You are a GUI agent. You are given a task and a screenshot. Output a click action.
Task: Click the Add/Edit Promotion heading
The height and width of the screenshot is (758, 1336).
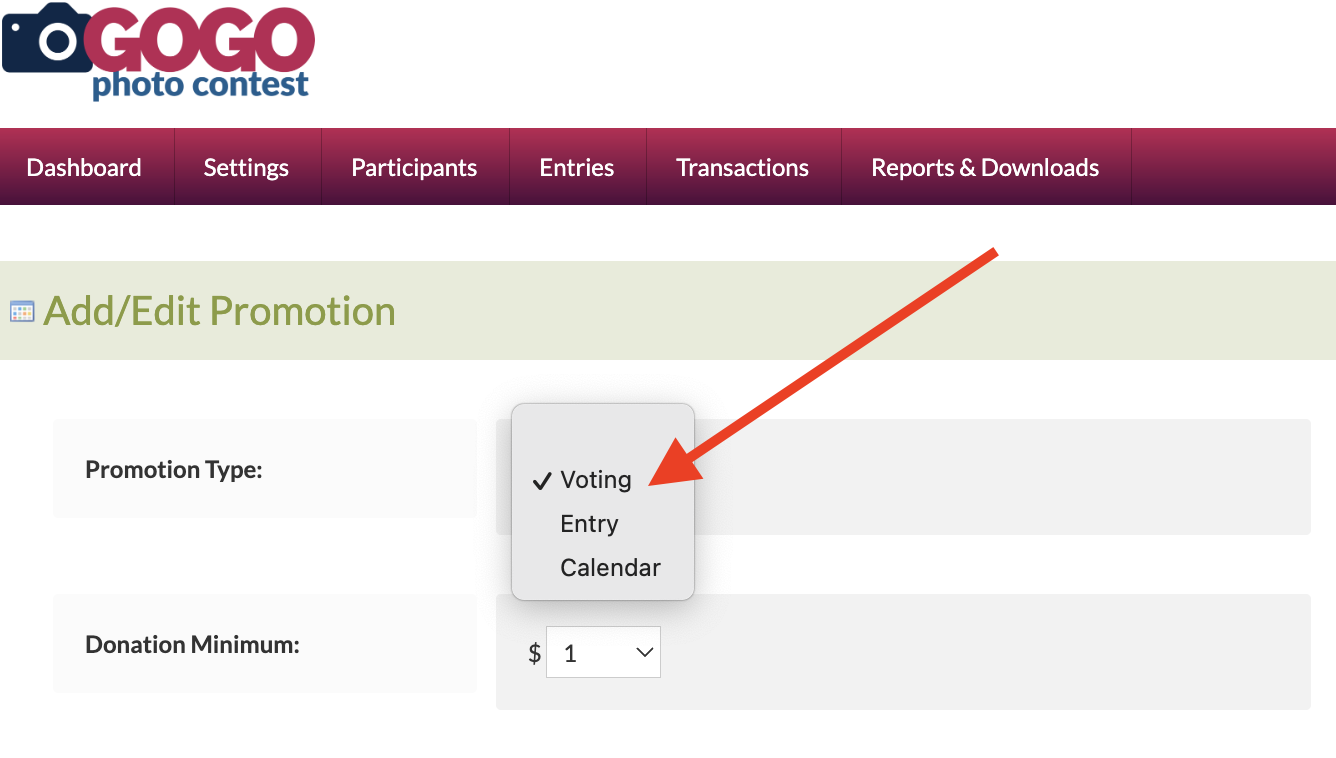219,311
